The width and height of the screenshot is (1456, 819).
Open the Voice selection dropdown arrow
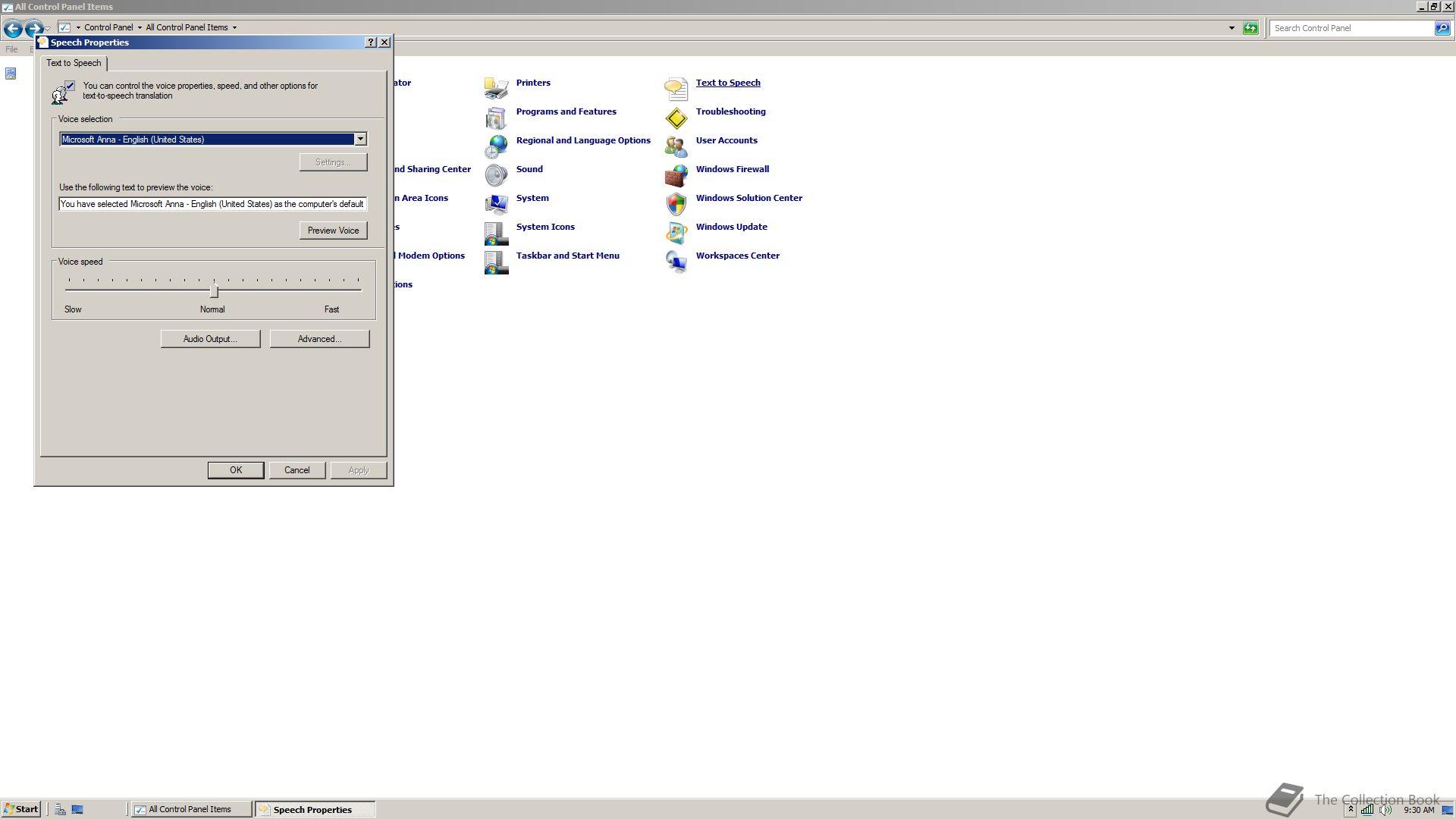coord(360,139)
